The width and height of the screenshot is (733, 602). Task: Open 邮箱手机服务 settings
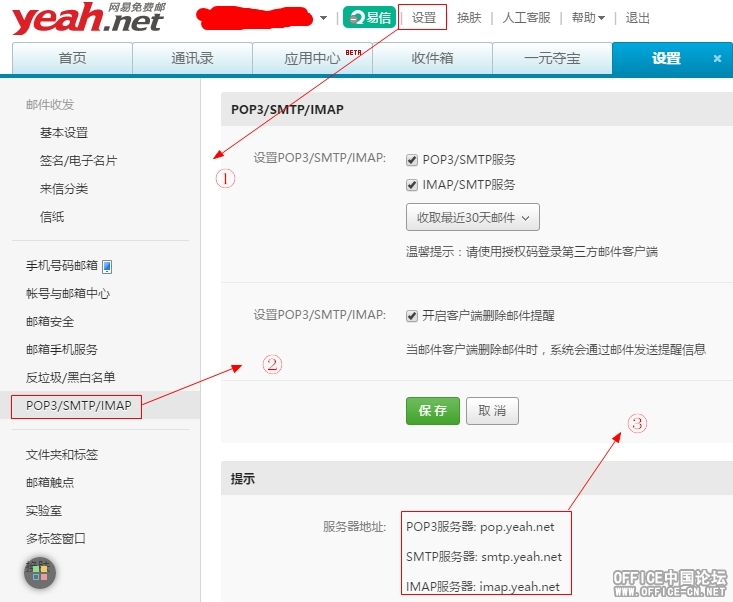(62, 350)
